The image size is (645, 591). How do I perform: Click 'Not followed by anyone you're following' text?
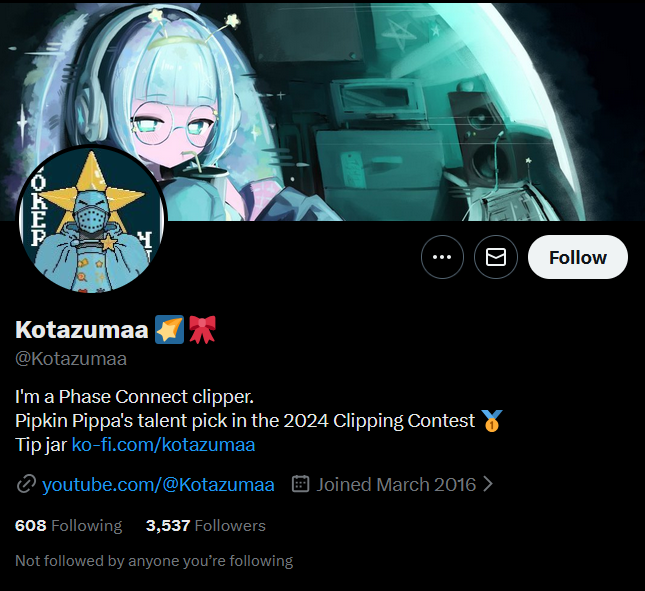[x=154, y=561]
